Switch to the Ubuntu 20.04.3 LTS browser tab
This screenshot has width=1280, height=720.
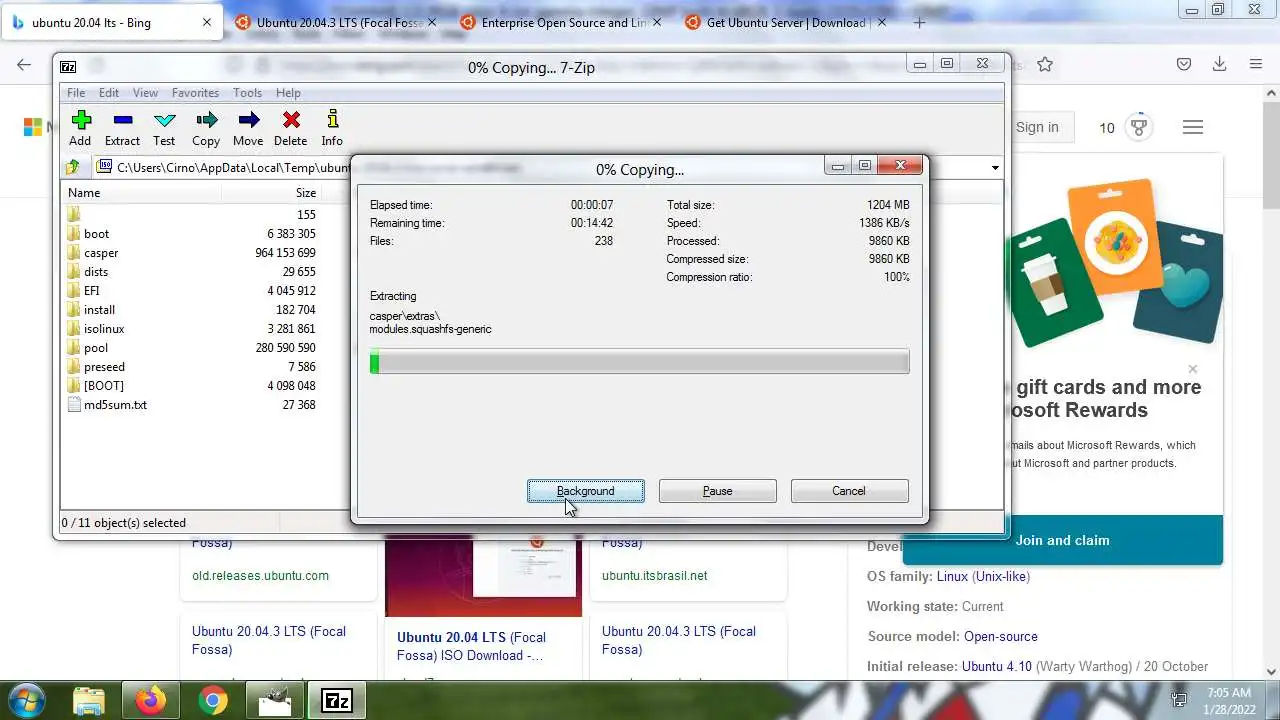pos(338,22)
